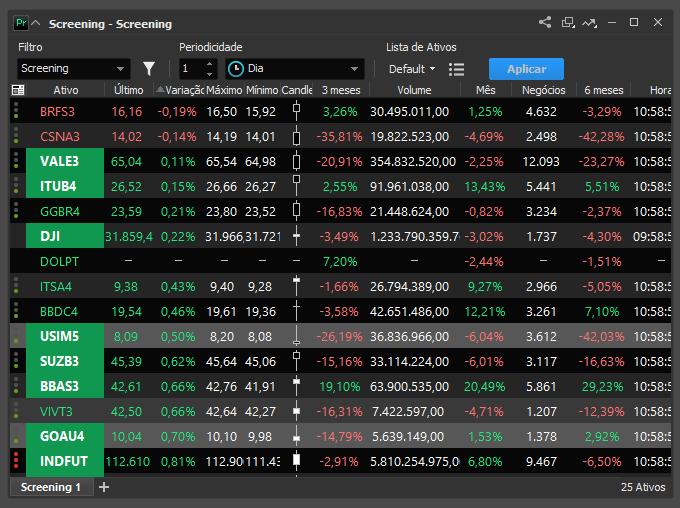Select the highlighted DJI ticker

[65, 236]
